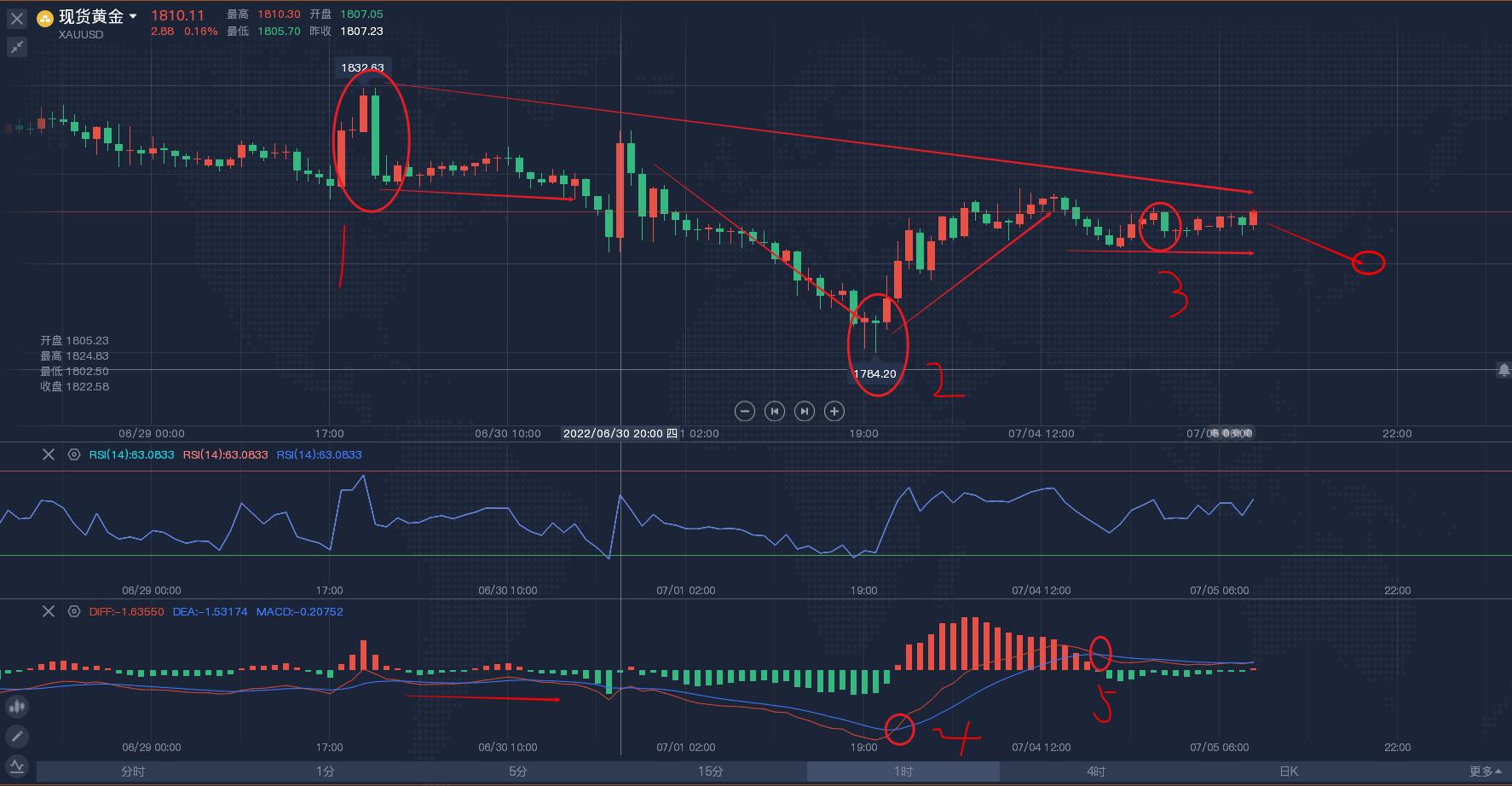Select the 日K daily timeframe tab
Screen dimensions: 1512x786
[x=1289, y=772]
